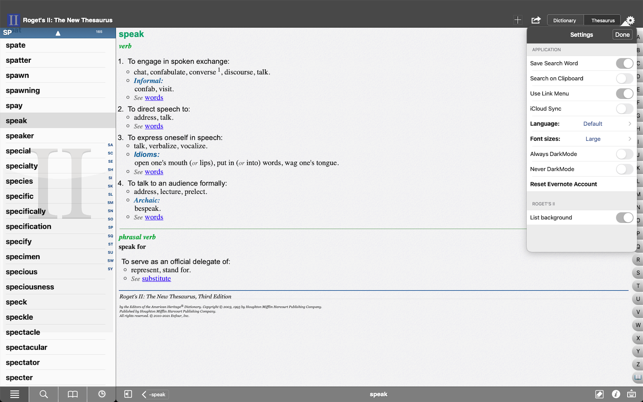Jump to letter X index button
The image size is (643, 402).
[638, 338]
